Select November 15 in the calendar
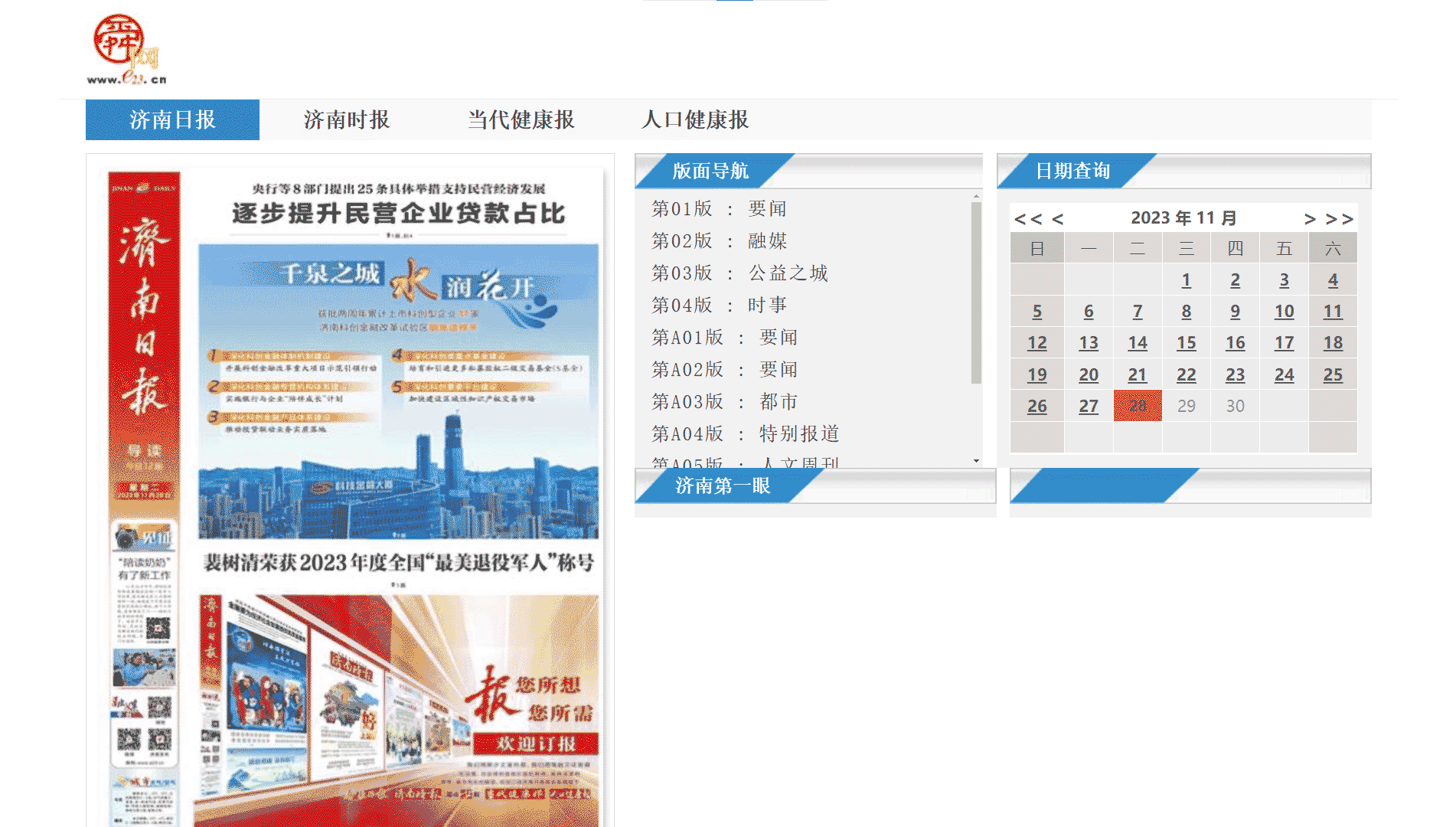The width and height of the screenshot is (1456, 827). 1186,343
